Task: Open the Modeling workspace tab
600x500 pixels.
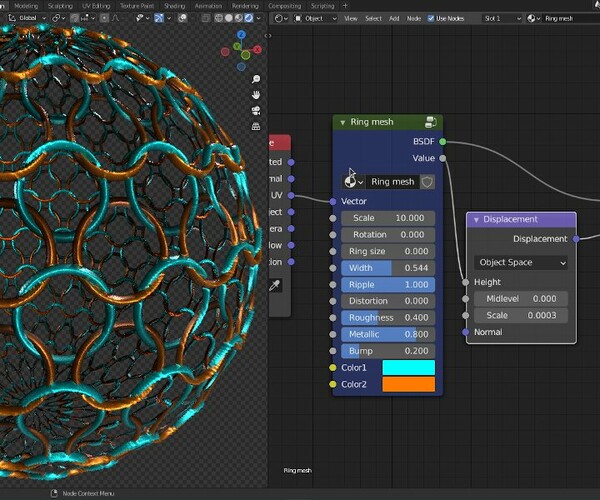Action: 26,6
